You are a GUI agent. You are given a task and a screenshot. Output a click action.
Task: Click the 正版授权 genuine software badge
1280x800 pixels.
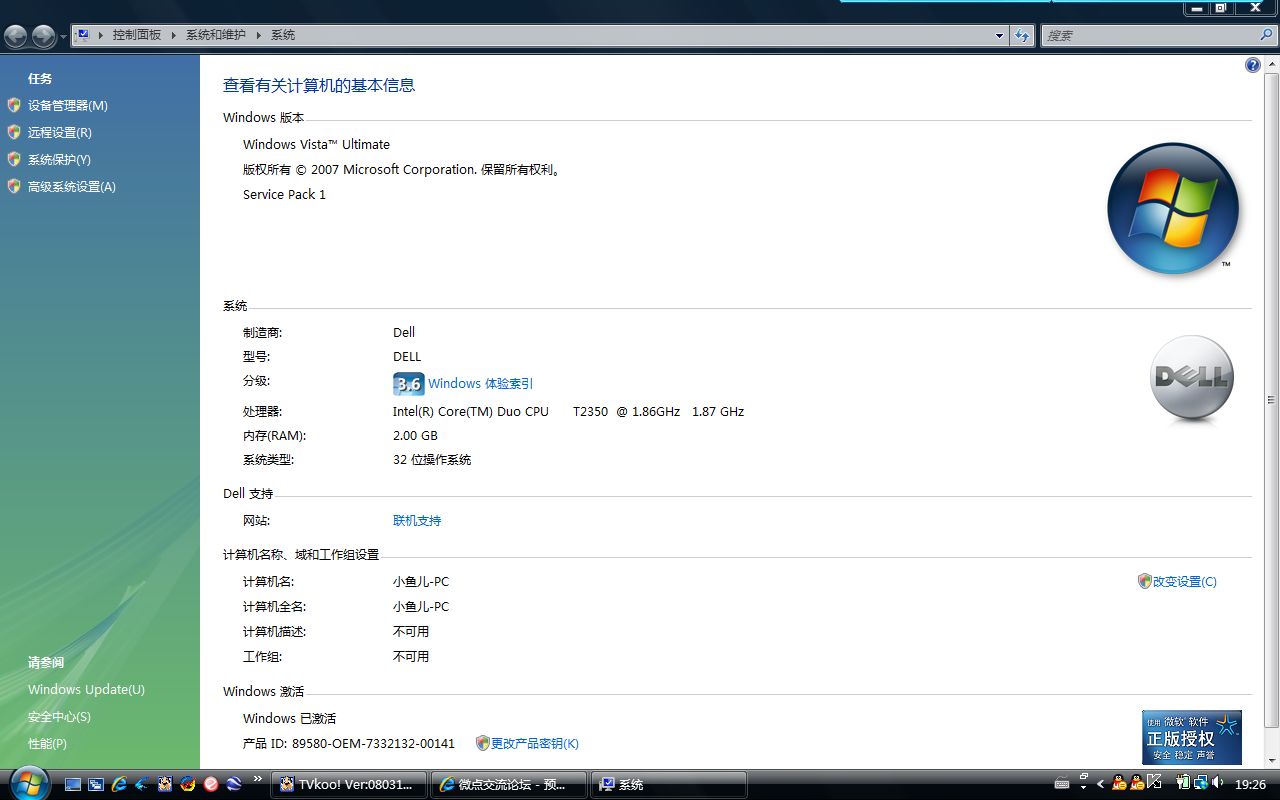[x=1192, y=737]
